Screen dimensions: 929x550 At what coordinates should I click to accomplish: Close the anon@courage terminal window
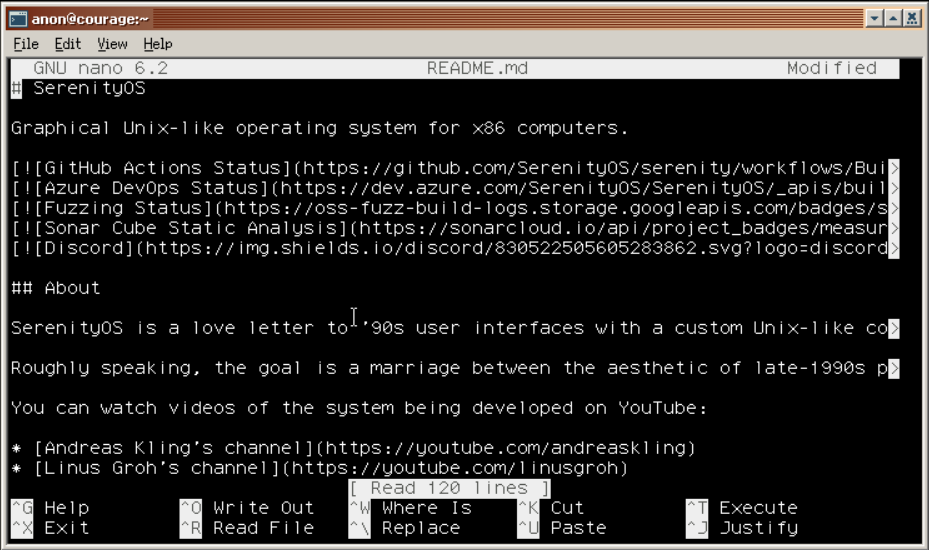click(912, 19)
